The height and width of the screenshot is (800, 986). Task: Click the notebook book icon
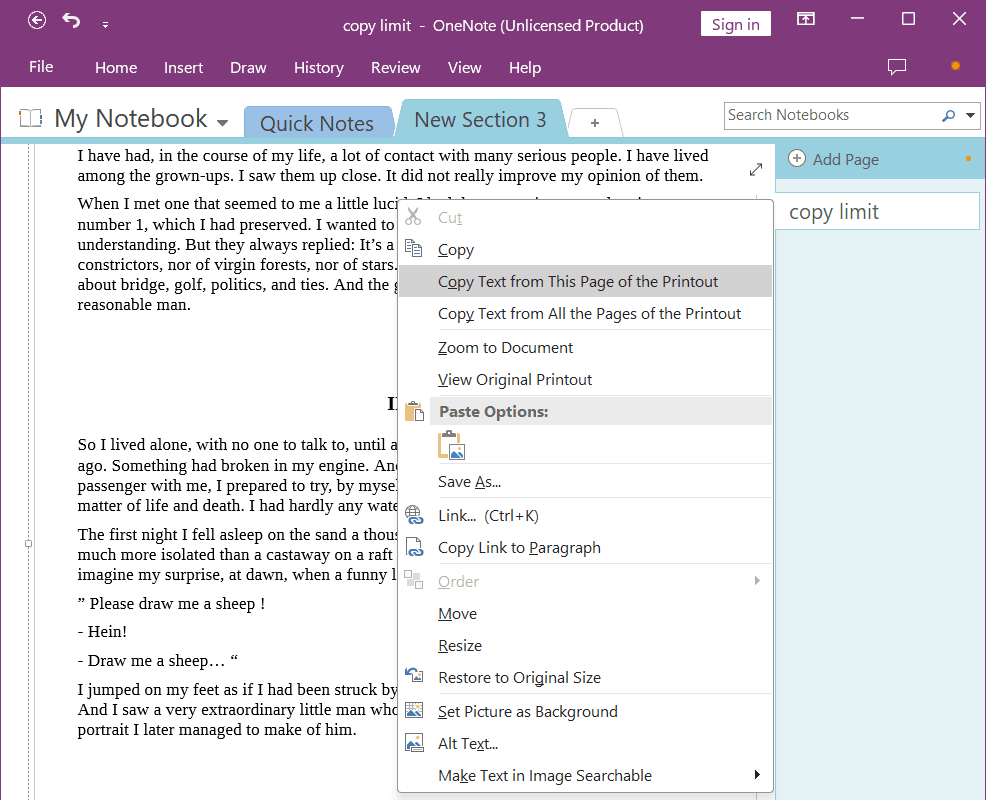point(30,118)
